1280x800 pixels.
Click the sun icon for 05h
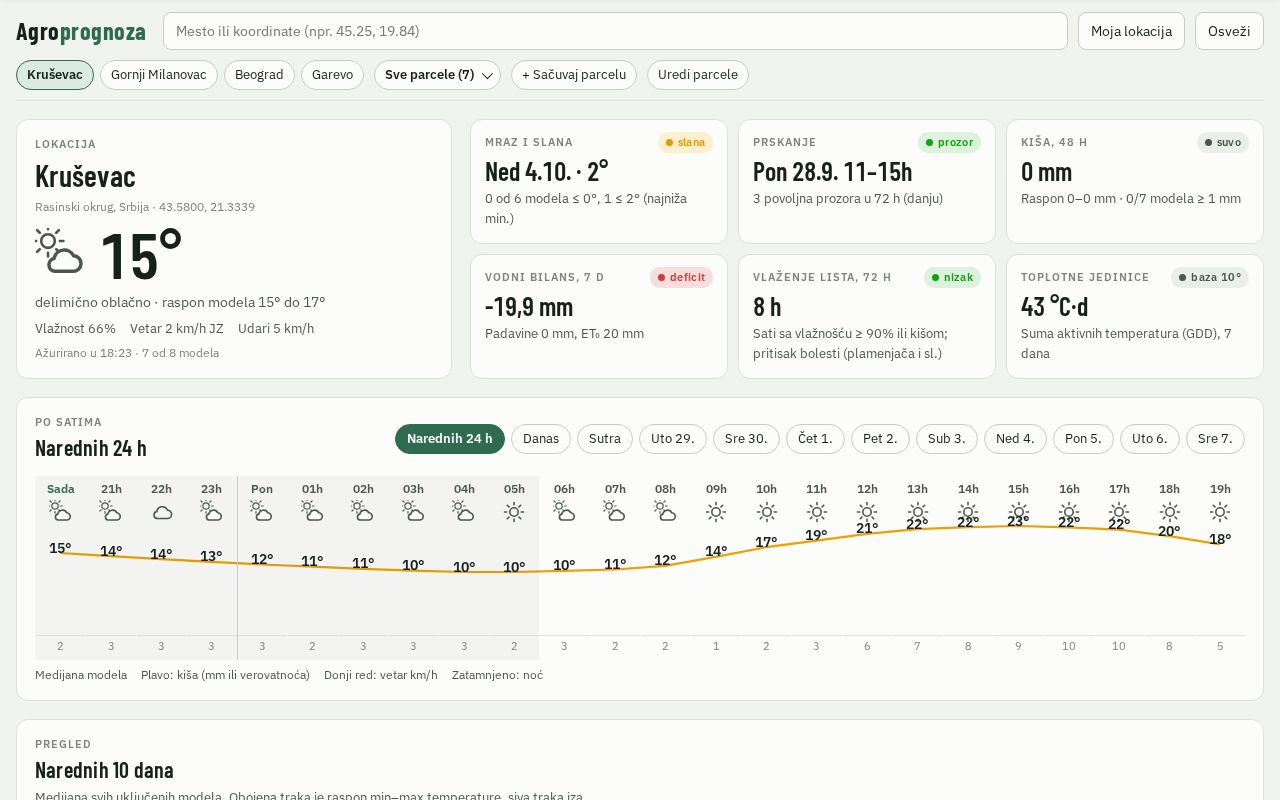(x=514, y=512)
